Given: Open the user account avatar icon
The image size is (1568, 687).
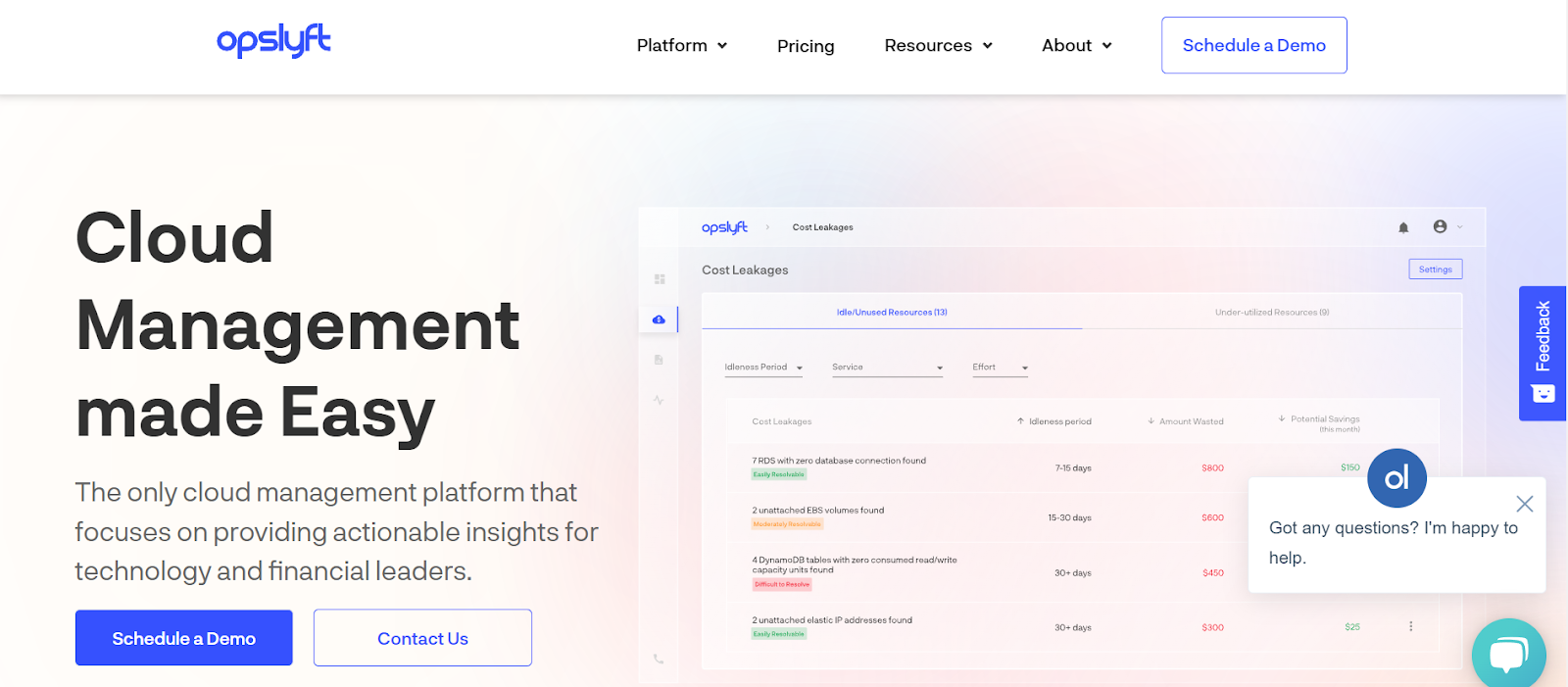Looking at the screenshot, I should coord(1440,226).
